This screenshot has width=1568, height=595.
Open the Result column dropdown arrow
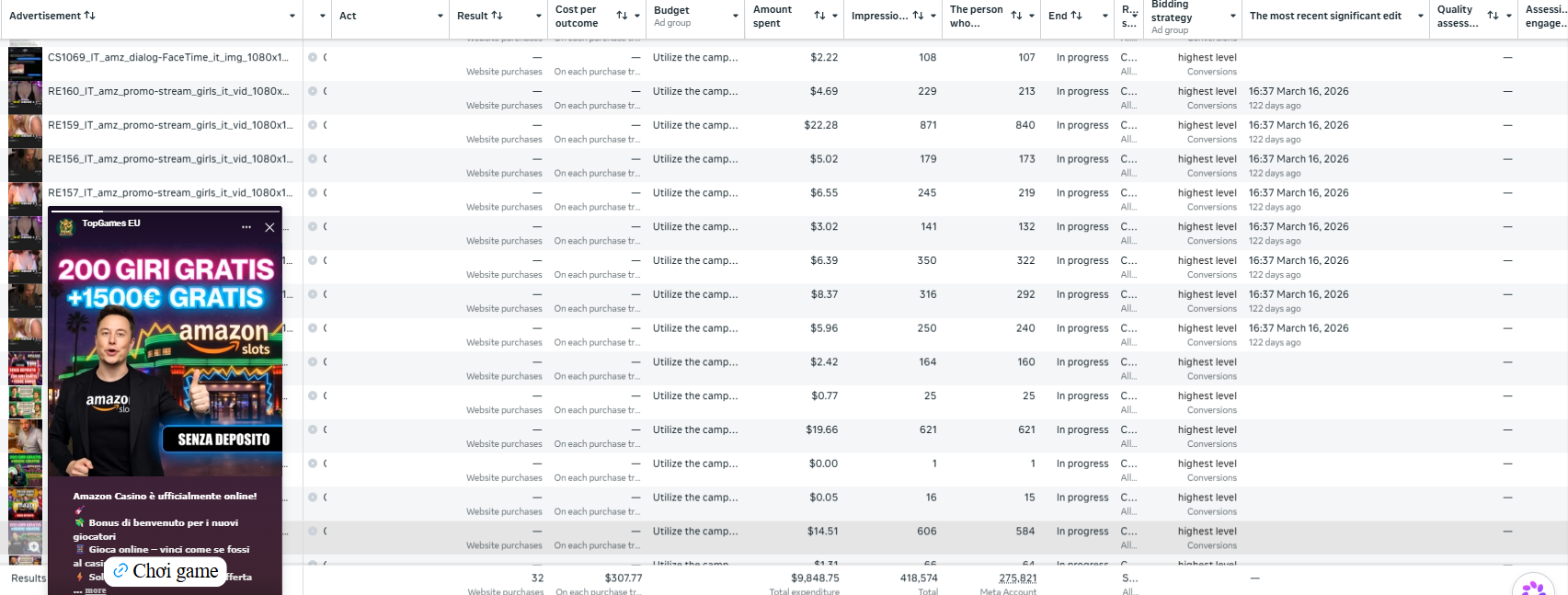pyautogui.click(x=538, y=17)
